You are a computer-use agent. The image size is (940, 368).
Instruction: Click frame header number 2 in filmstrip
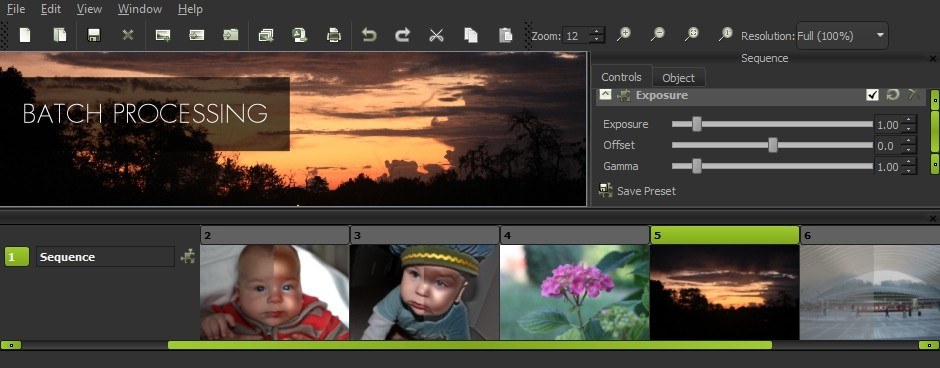(275, 235)
